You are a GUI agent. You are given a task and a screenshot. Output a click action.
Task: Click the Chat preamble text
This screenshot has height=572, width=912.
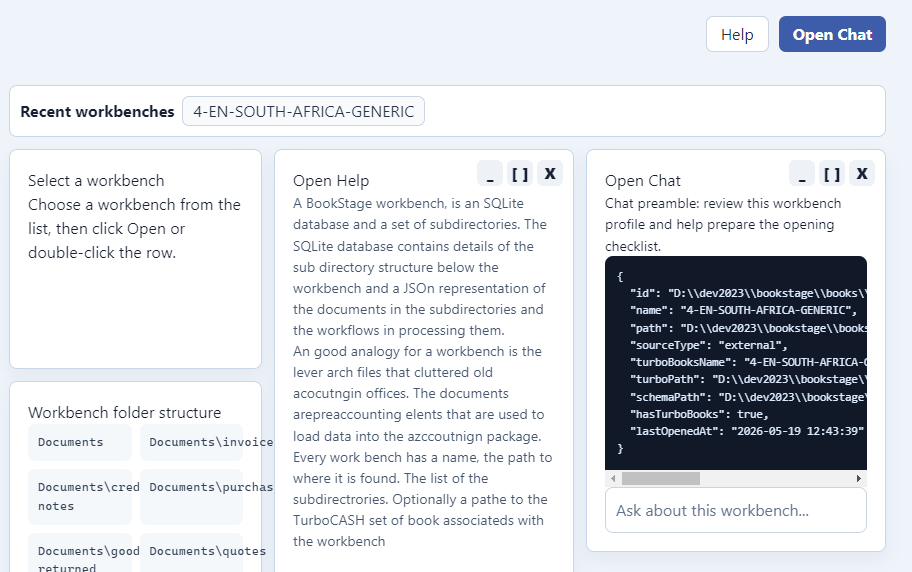723,225
